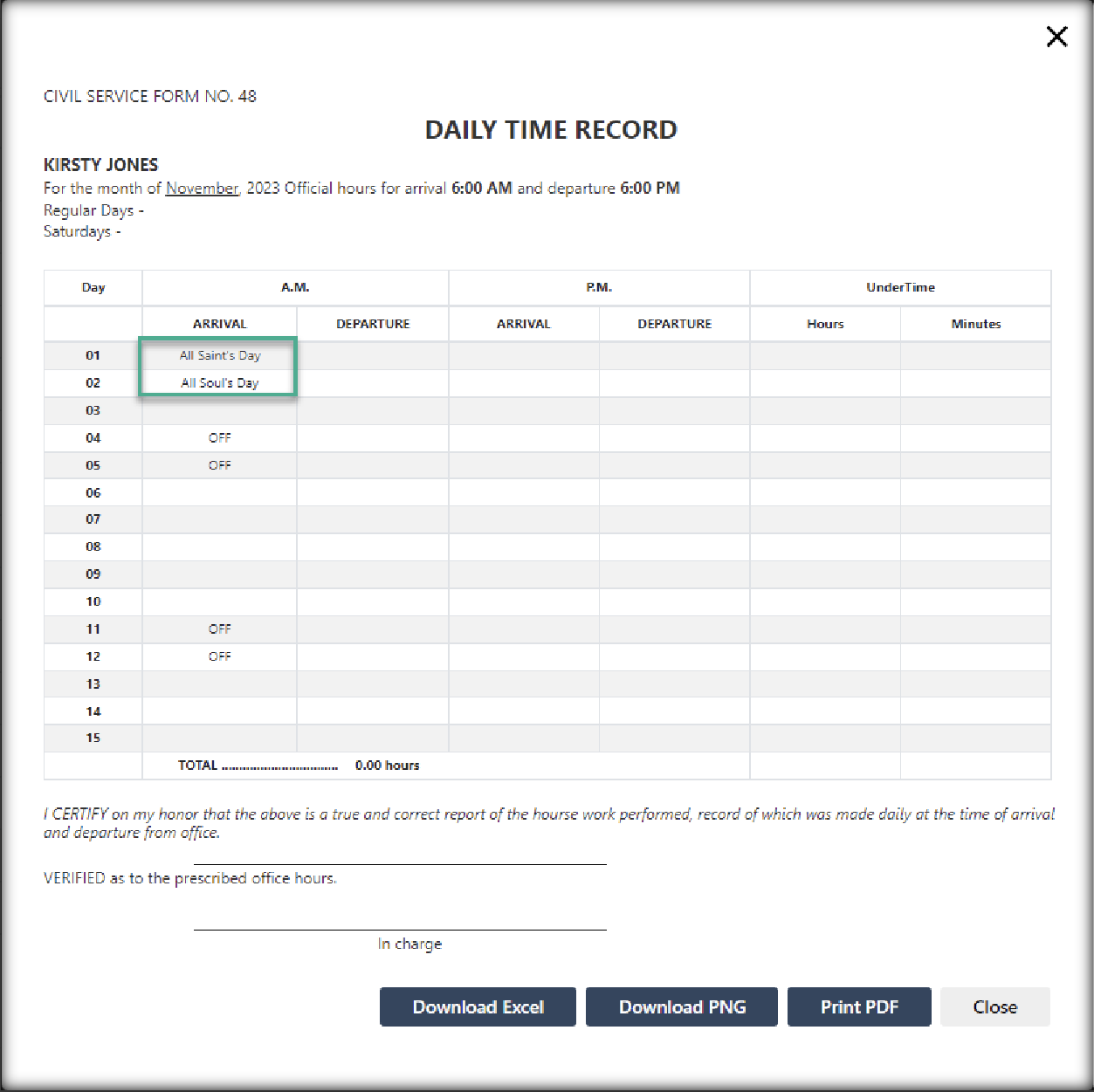
Task: Click the Download PNG button
Action: pyautogui.click(x=681, y=1006)
